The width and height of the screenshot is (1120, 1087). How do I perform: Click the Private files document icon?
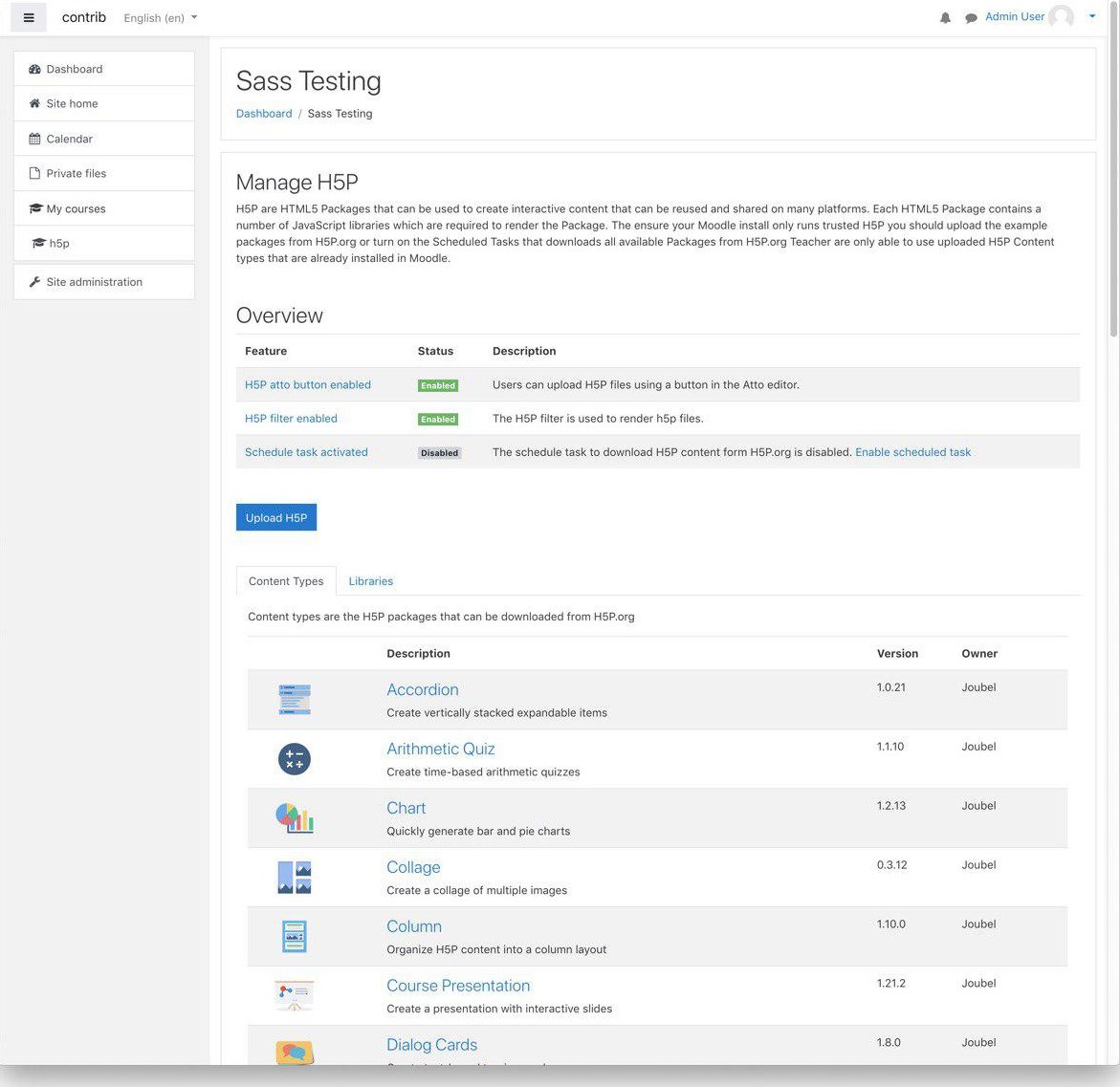point(34,174)
